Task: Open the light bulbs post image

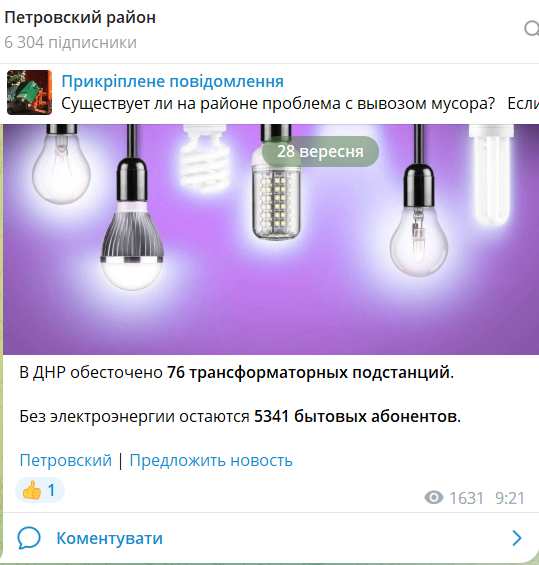Action: 271,239
